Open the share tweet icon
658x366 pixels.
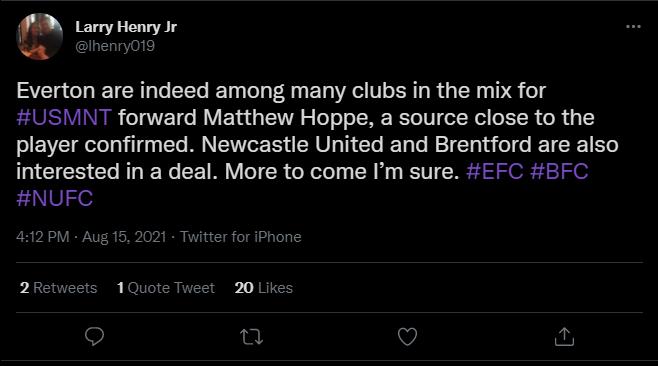564,337
